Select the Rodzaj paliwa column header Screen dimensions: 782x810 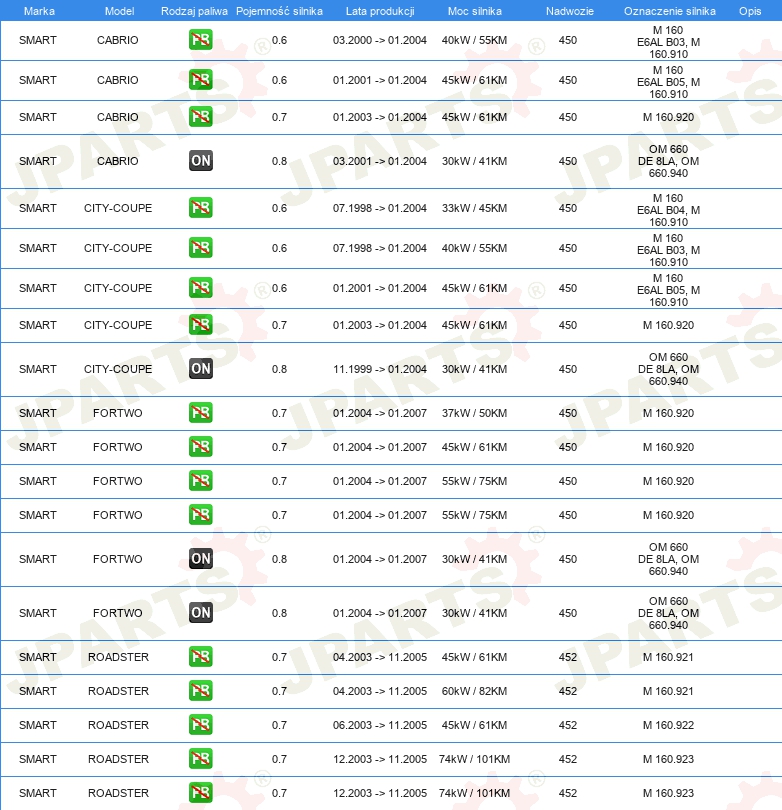pos(194,11)
